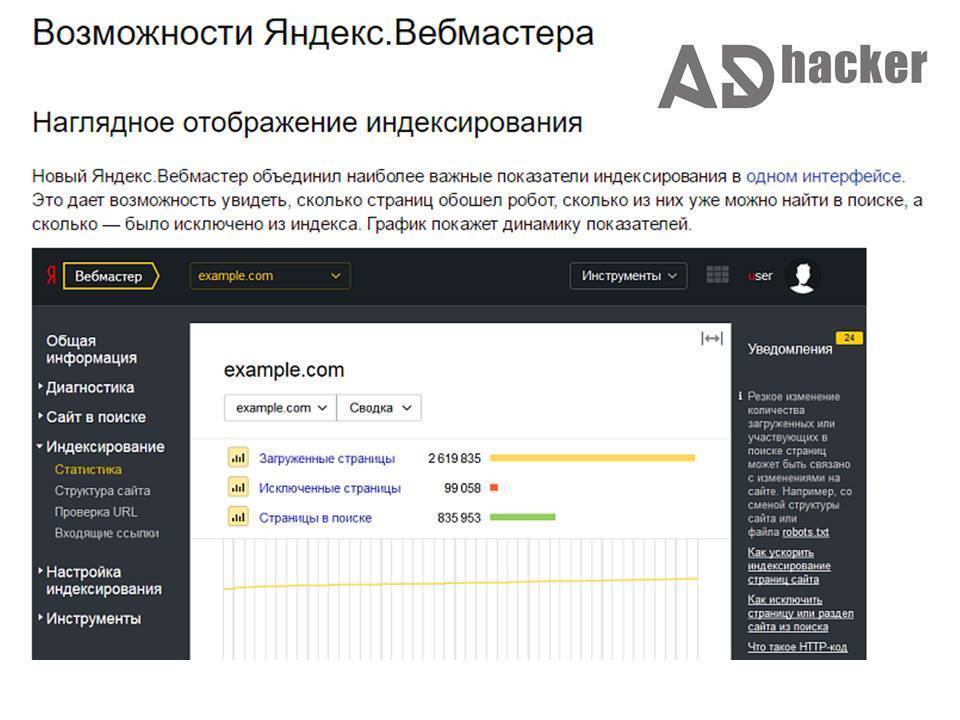Expand the Диагностика sidebar section
Image resolution: width=960 pixels, height=720 pixels.
point(89,388)
